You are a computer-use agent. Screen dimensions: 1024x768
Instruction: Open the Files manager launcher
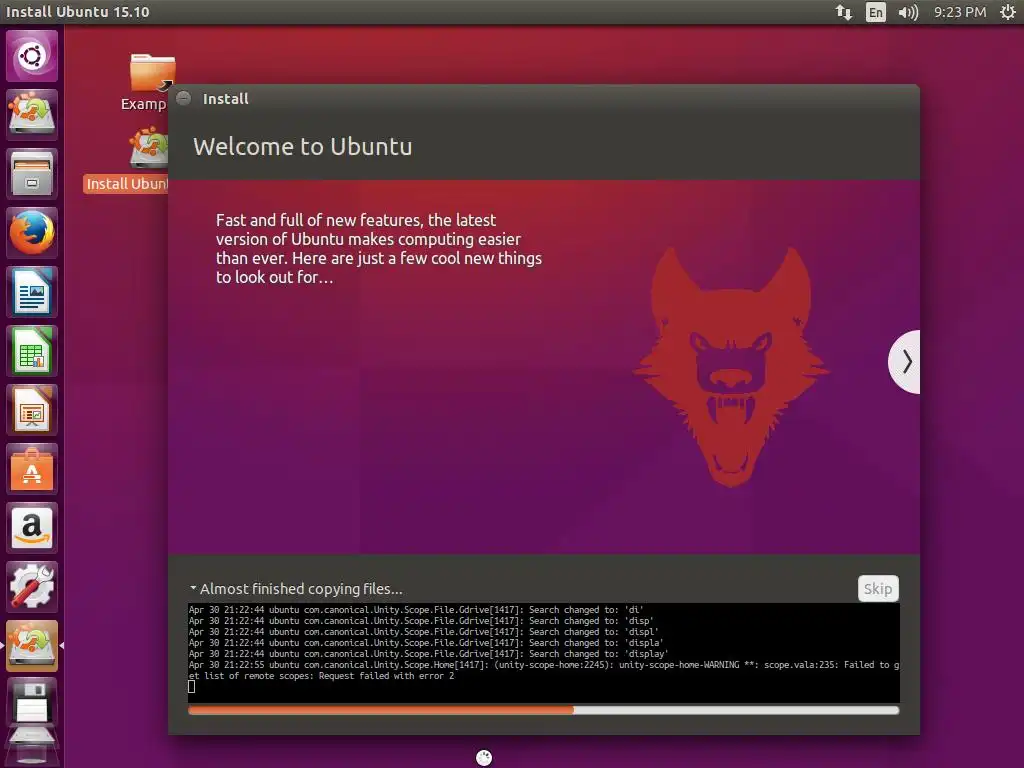[x=31, y=174]
